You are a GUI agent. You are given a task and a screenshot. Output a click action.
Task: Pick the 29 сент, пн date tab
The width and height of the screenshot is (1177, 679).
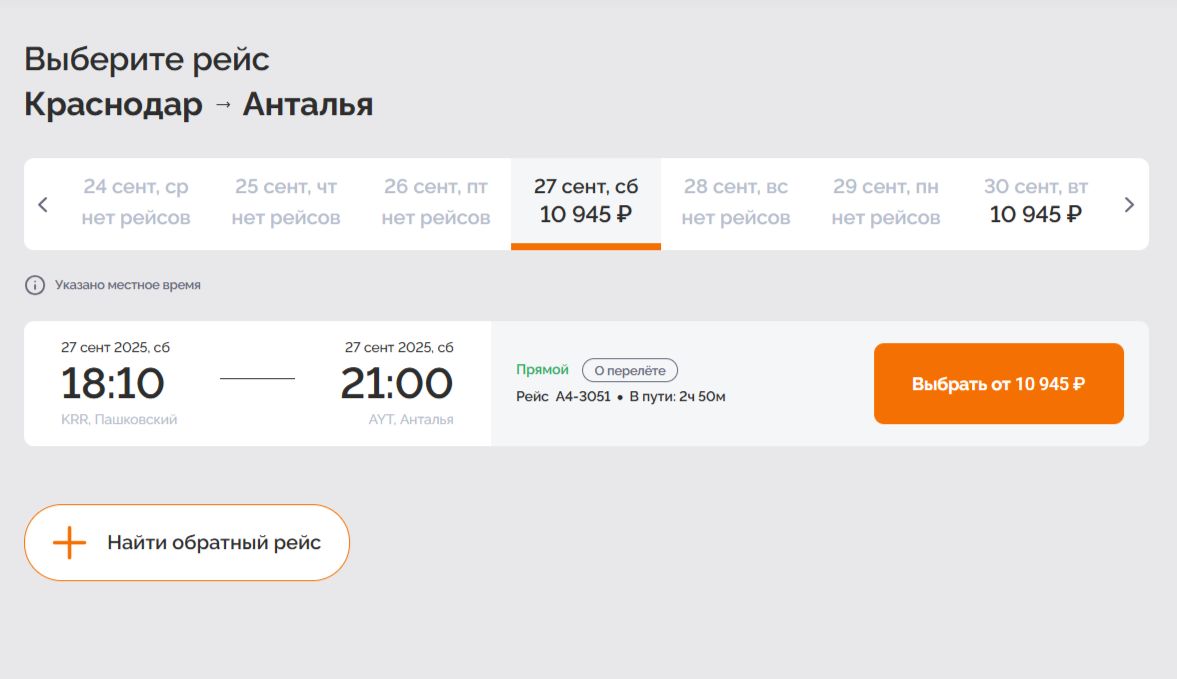click(x=886, y=203)
